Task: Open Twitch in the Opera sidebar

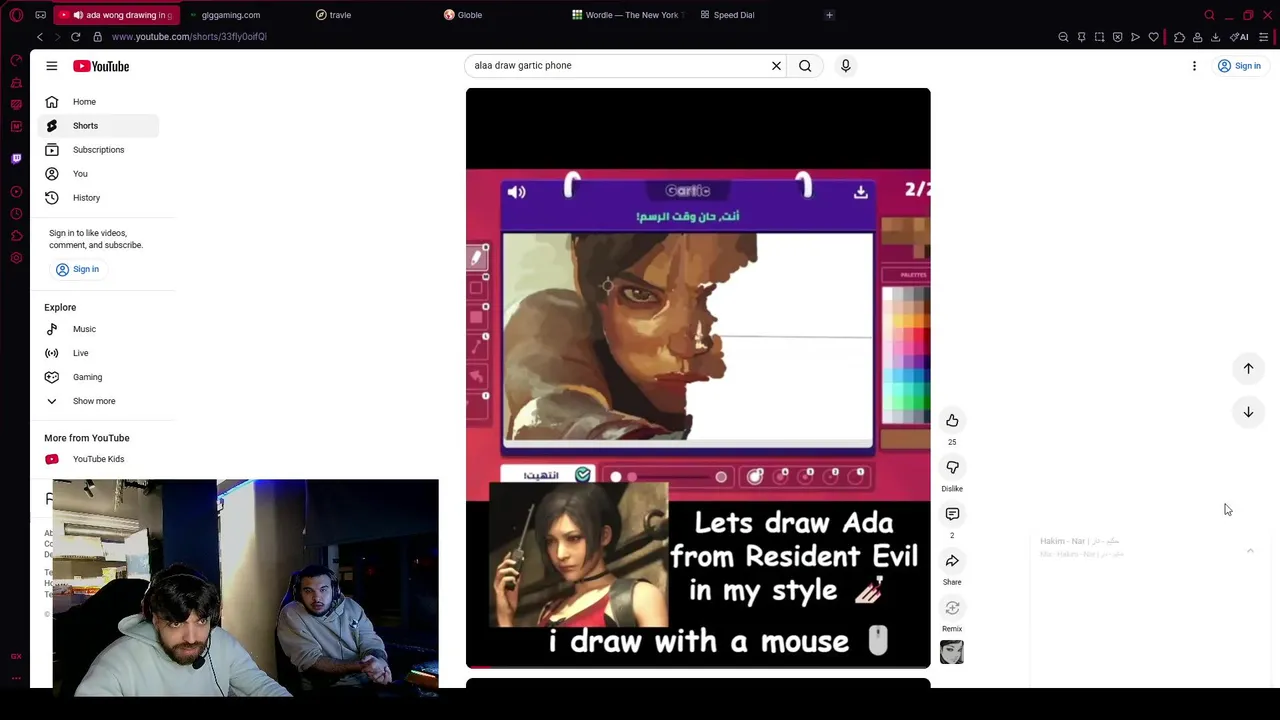Action: 16,158
